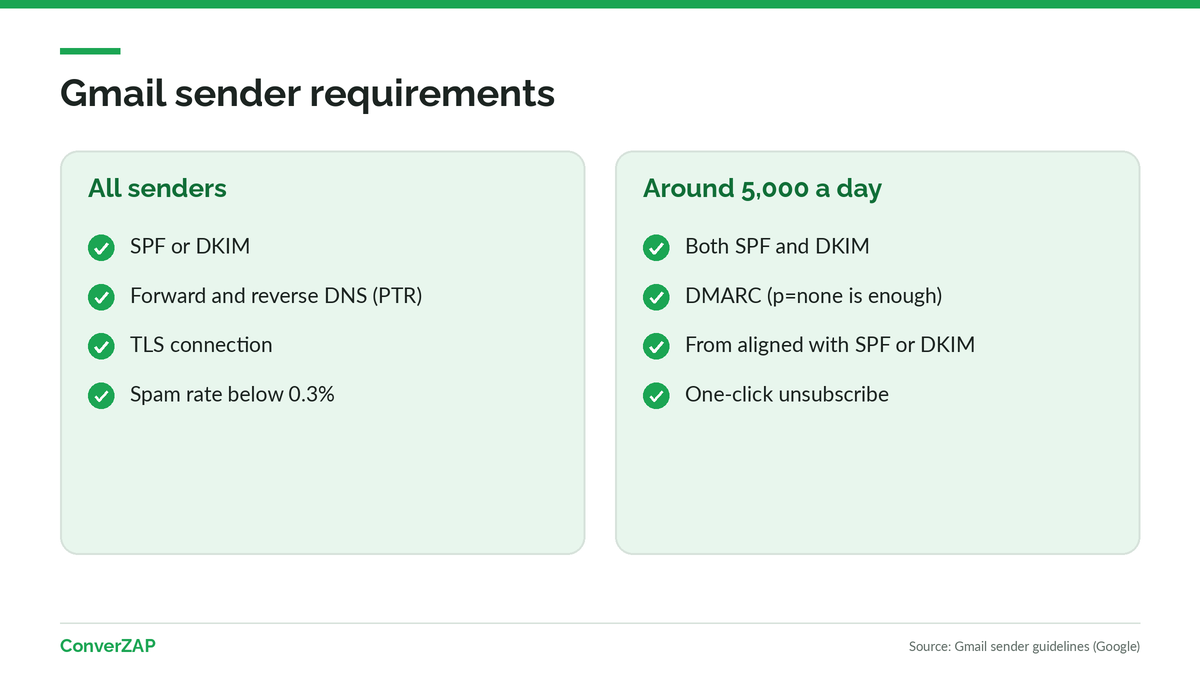1200x675 pixels.
Task: Click the check icon beside Forward and reverse DNS
Action: point(101,297)
